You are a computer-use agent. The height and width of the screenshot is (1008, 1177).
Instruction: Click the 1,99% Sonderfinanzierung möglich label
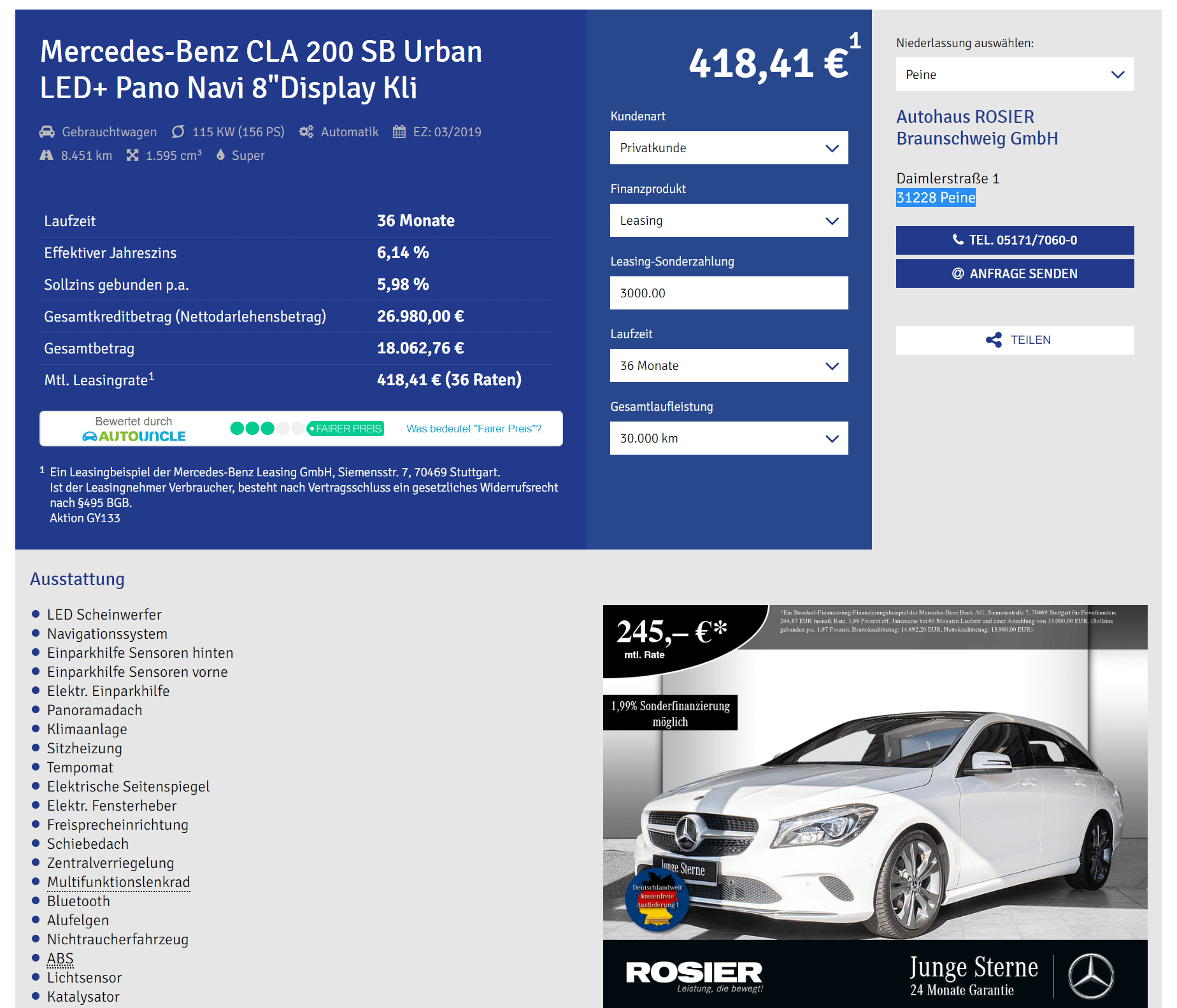click(670, 713)
